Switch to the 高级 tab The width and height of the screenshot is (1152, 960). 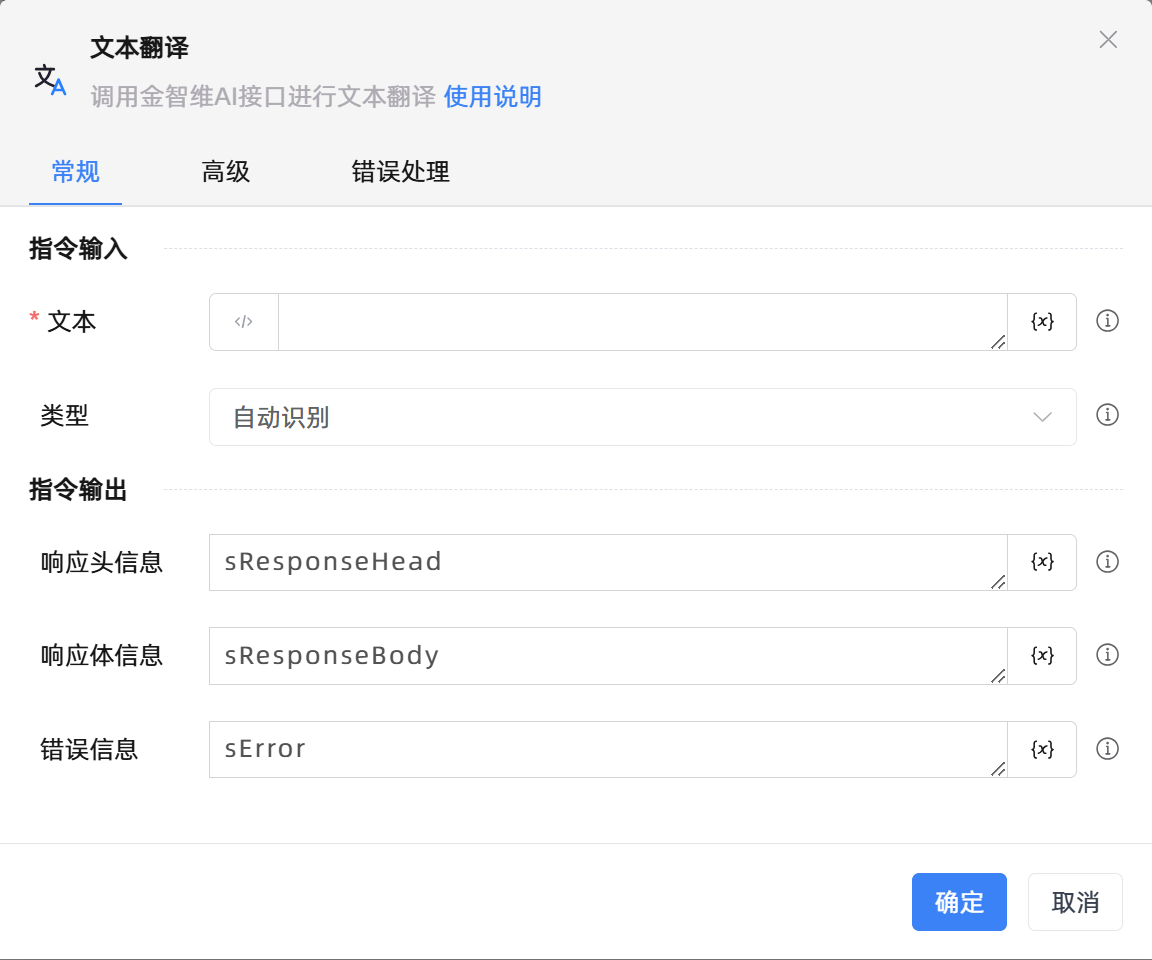tap(226, 172)
